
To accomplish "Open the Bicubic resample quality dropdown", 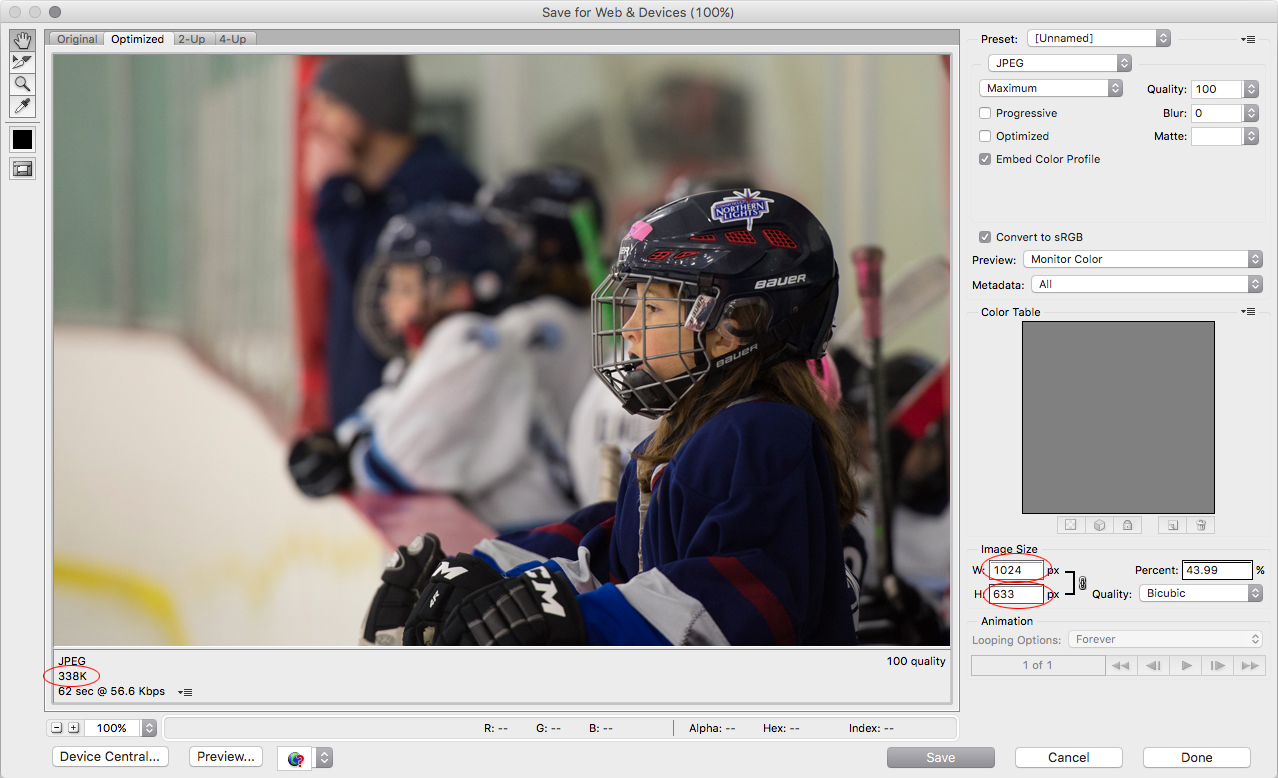I will pos(1200,593).
